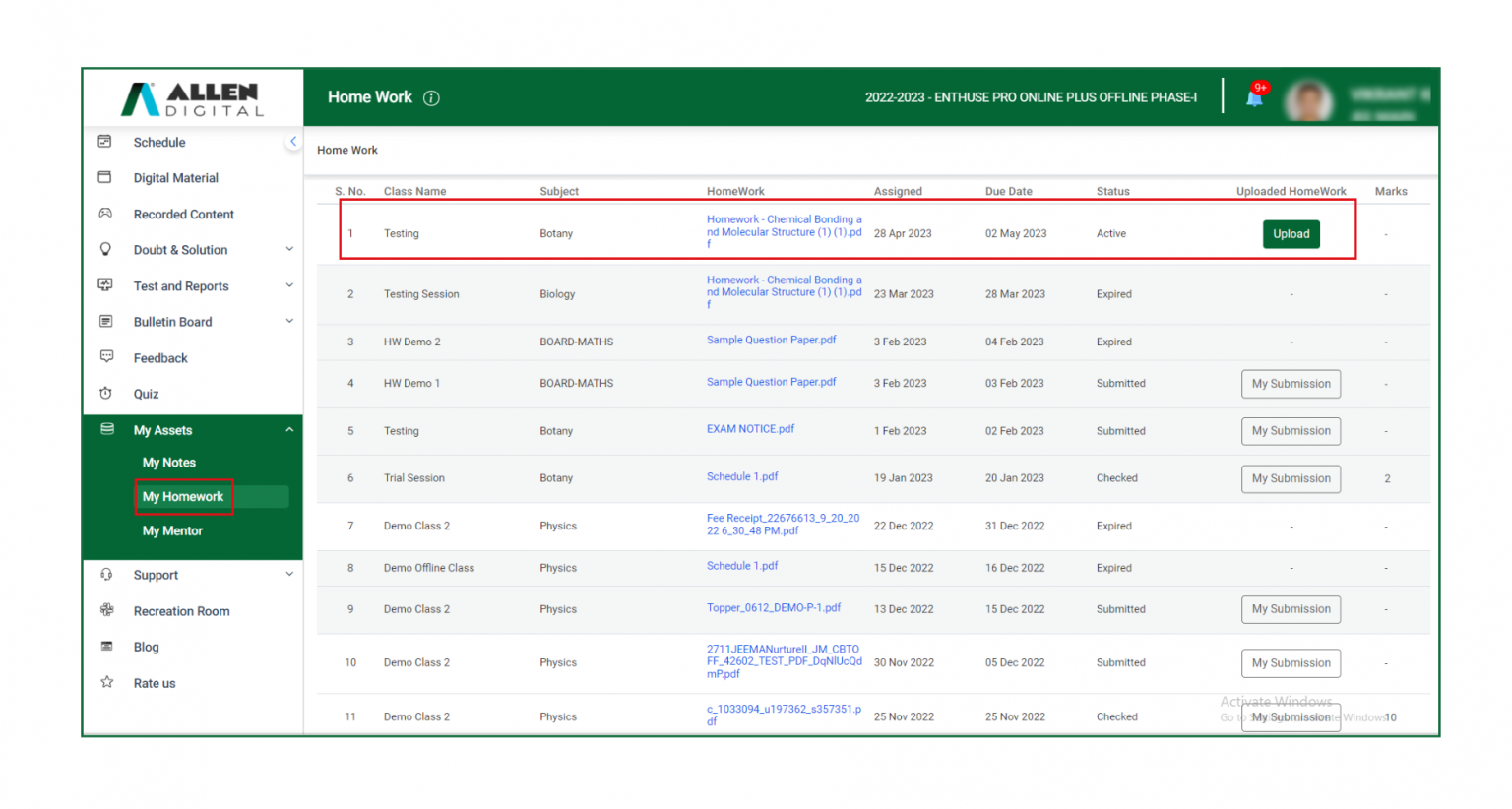
Task: Open c_1033094_u197362 pdf link
Action: [x=784, y=715]
